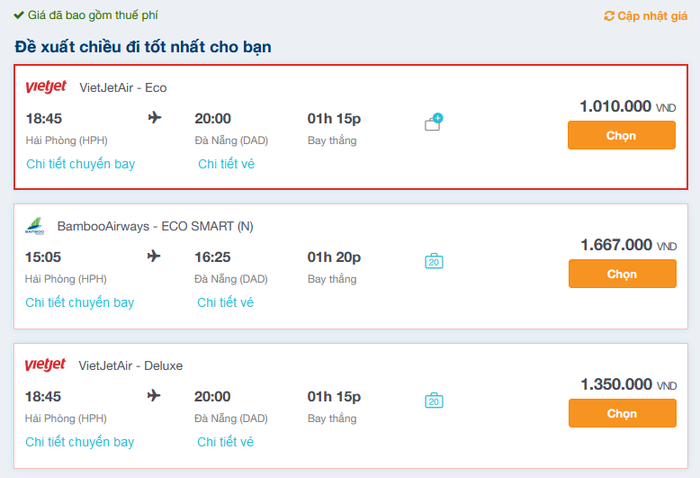The width and height of the screenshot is (700, 478).
Task: Click the add-baggage icon on VietJetAir Eco
Action: point(433,124)
